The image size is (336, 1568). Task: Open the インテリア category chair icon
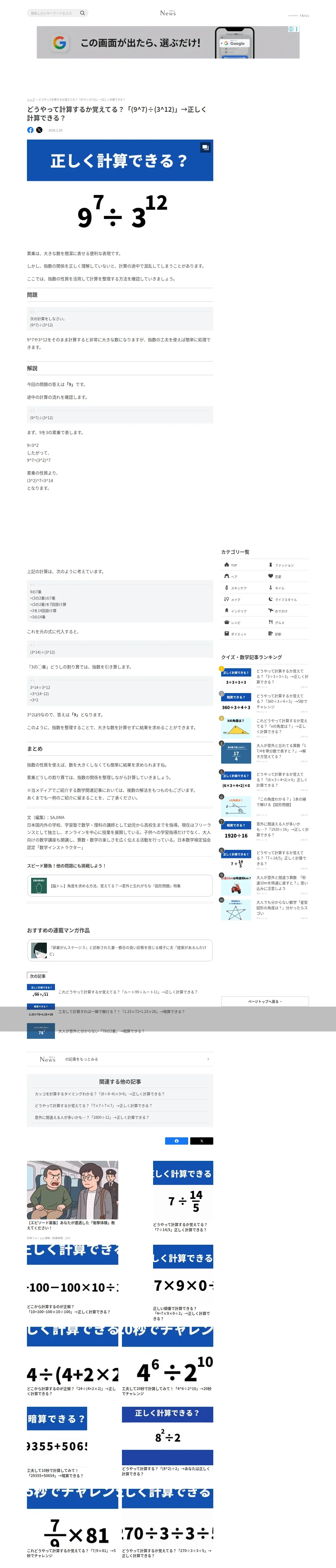(227, 610)
